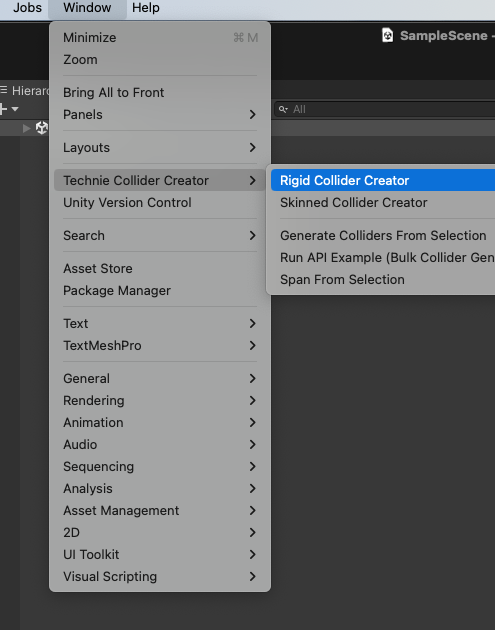This screenshot has width=495, height=630.
Task: Open the Asset Store window
Action: 160,268
